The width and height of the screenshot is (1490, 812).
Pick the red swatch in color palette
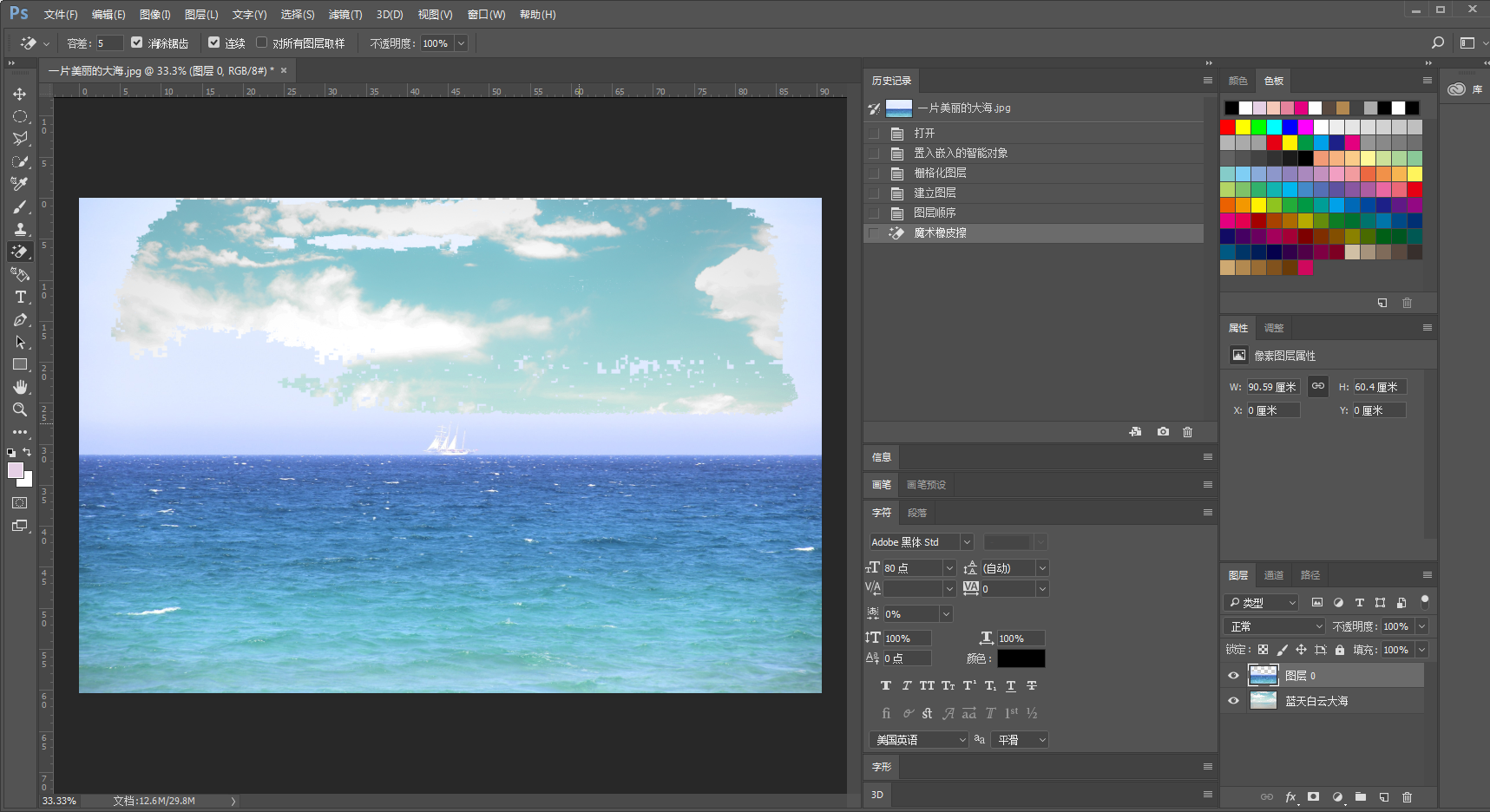(x=1227, y=128)
